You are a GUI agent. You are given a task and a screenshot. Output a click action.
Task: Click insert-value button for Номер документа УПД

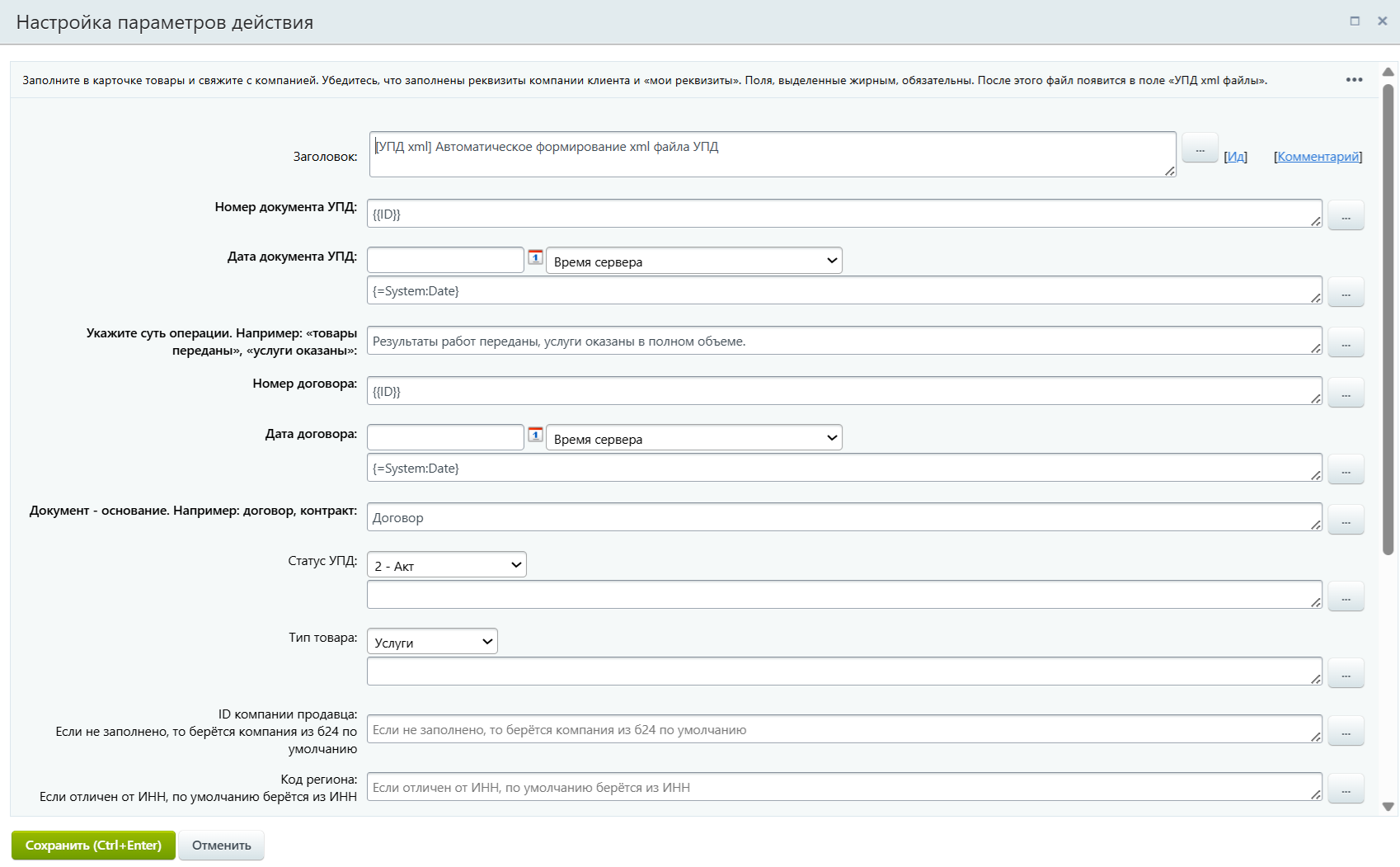pyautogui.click(x=1346, y=215)
